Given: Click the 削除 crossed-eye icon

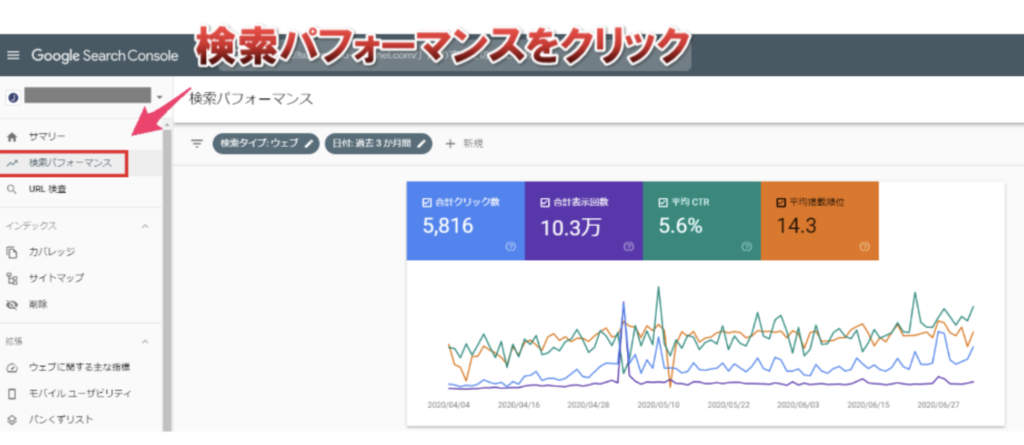Looking at the screenshot, I should pos(12,305).
